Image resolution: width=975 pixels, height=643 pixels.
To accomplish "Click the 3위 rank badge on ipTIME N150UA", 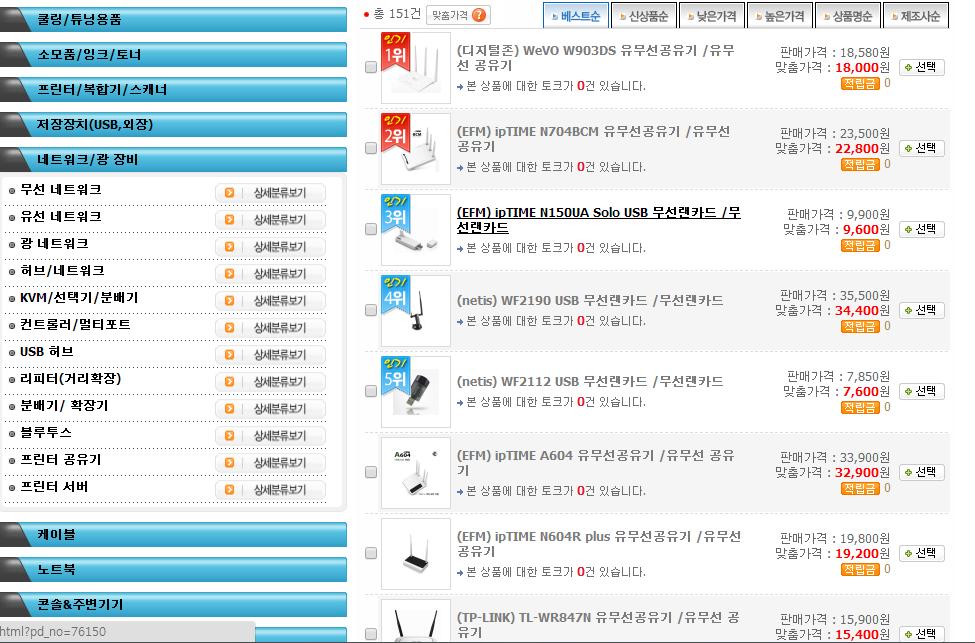I will (395, 218).
